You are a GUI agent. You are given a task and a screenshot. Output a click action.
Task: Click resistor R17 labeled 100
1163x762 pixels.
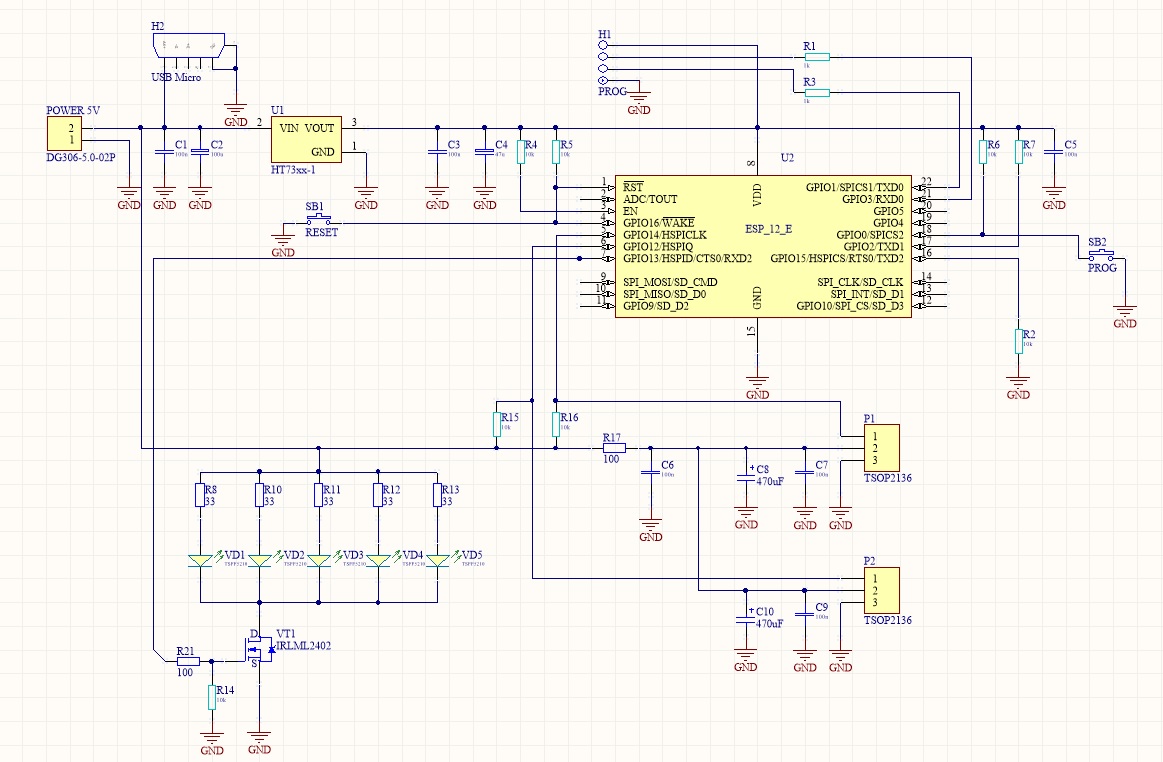click(613, 448)
